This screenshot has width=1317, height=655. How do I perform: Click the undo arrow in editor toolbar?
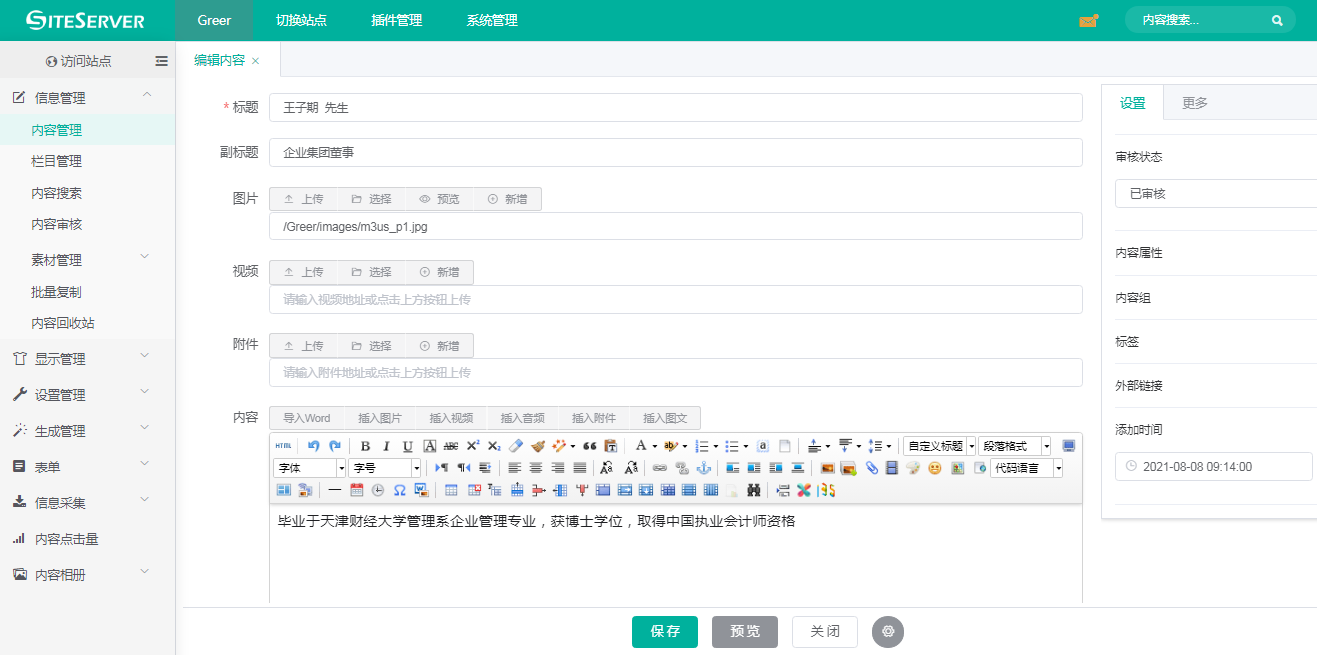[x=314, y=446]
